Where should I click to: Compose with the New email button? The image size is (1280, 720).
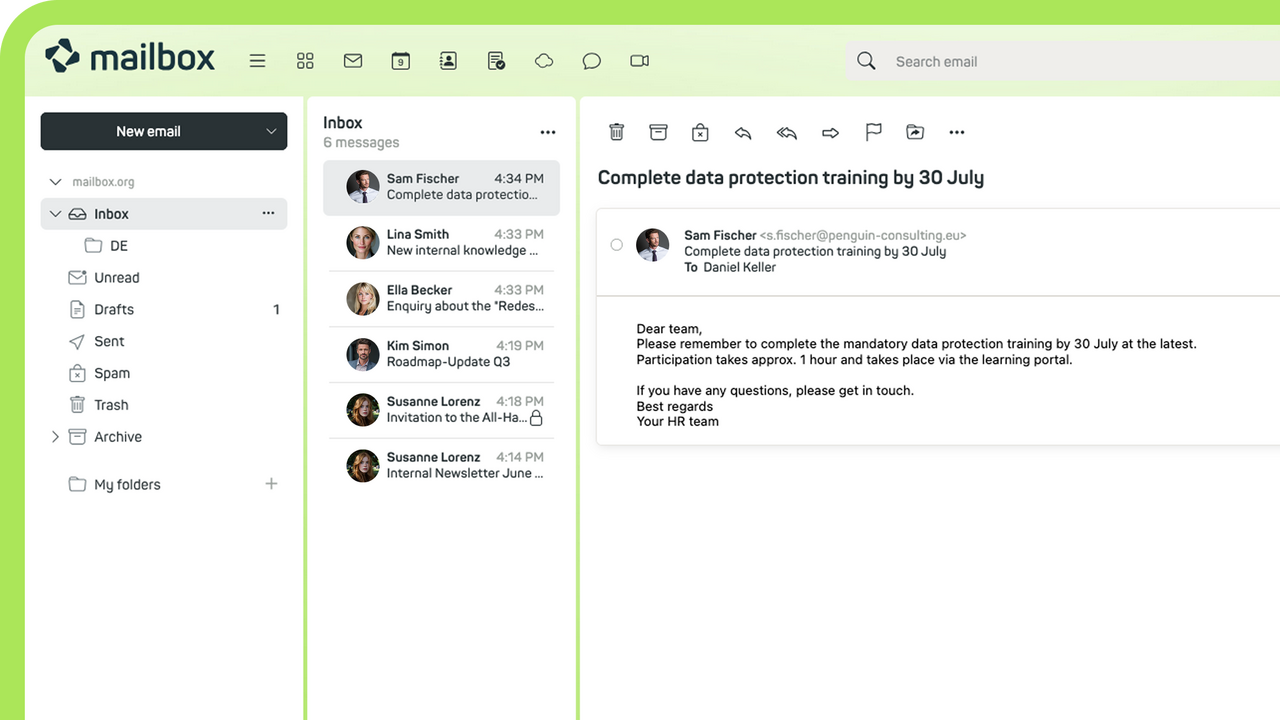point(148,131)
